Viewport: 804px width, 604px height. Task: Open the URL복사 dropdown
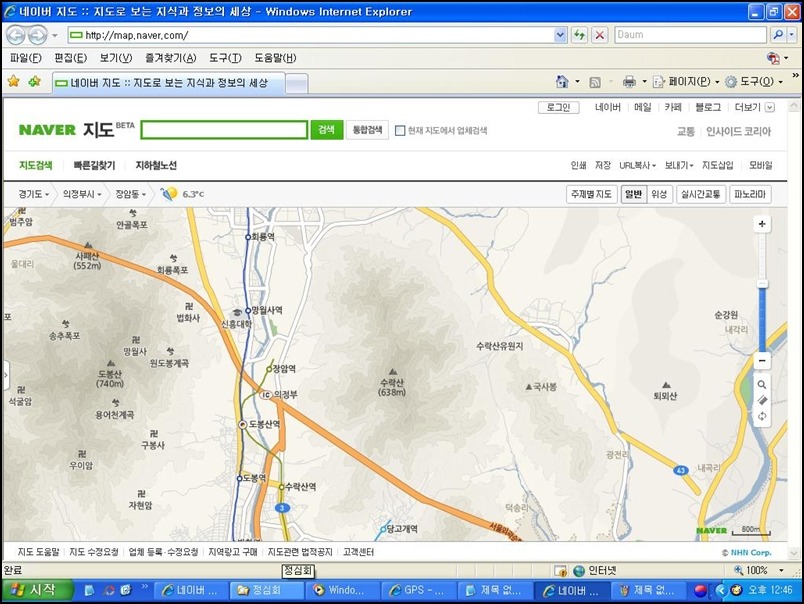click(637, 165)
